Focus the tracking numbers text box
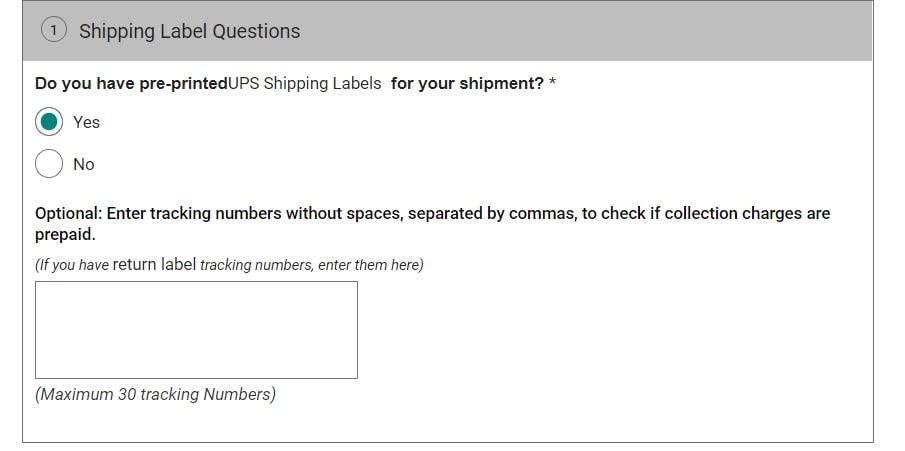 196,330
